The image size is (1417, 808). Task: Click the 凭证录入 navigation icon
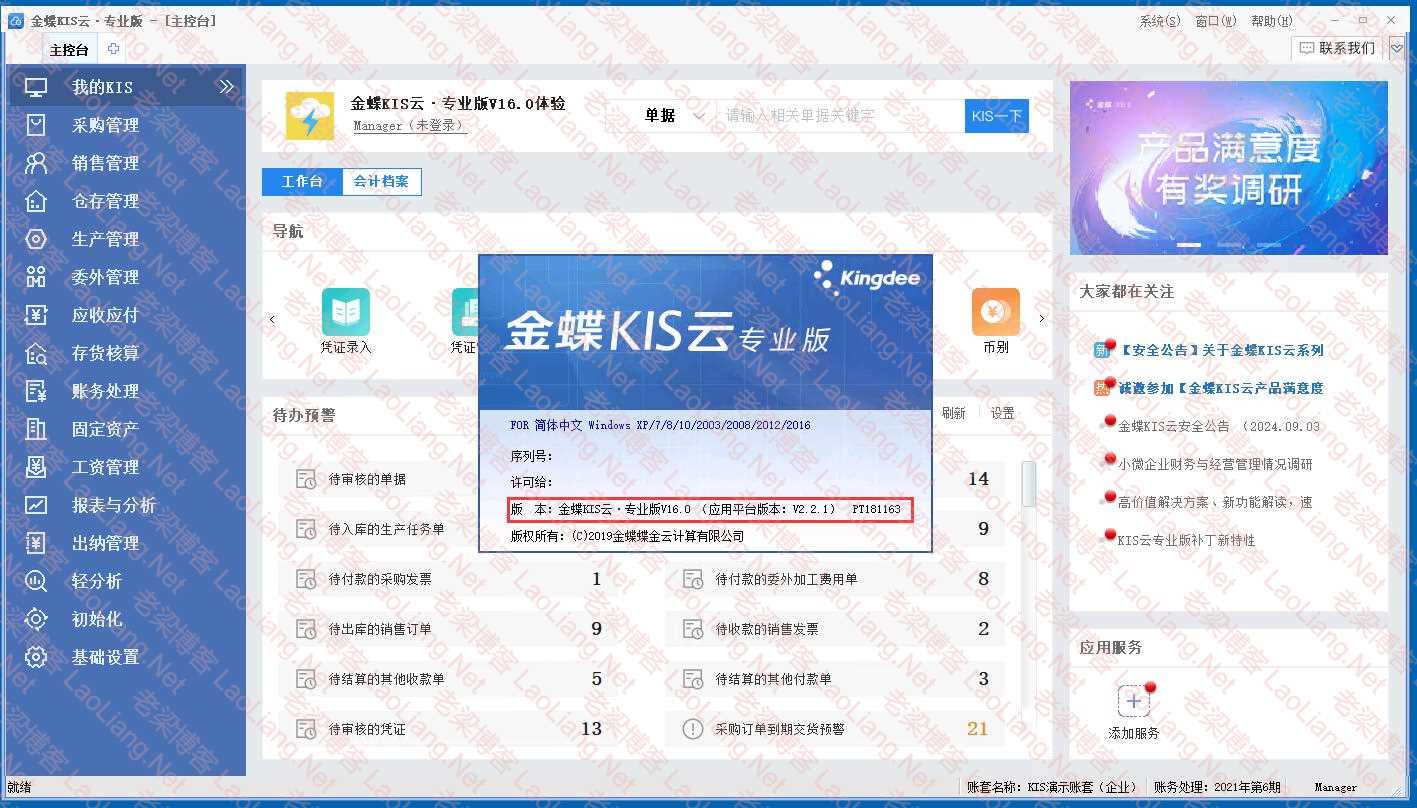[x=345, y=313]
